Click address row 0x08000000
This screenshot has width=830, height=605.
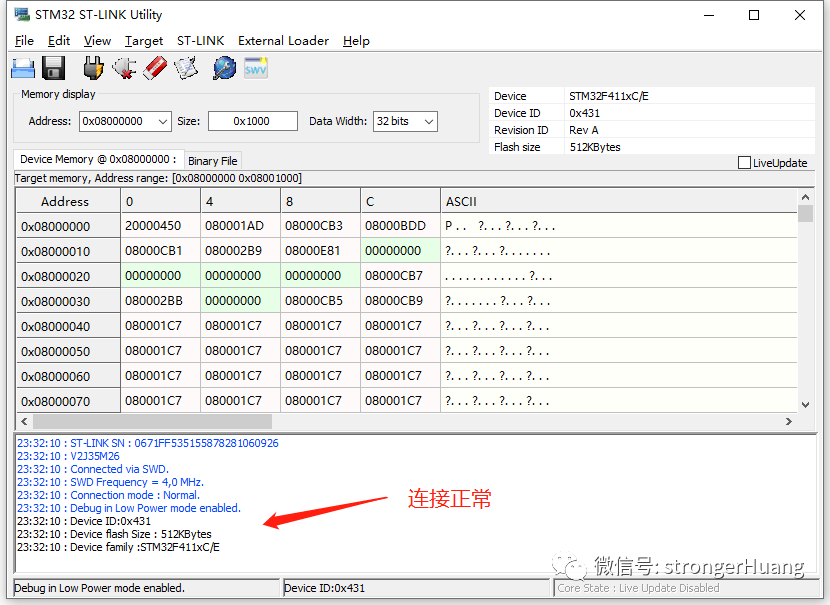(x=68, y=227)
